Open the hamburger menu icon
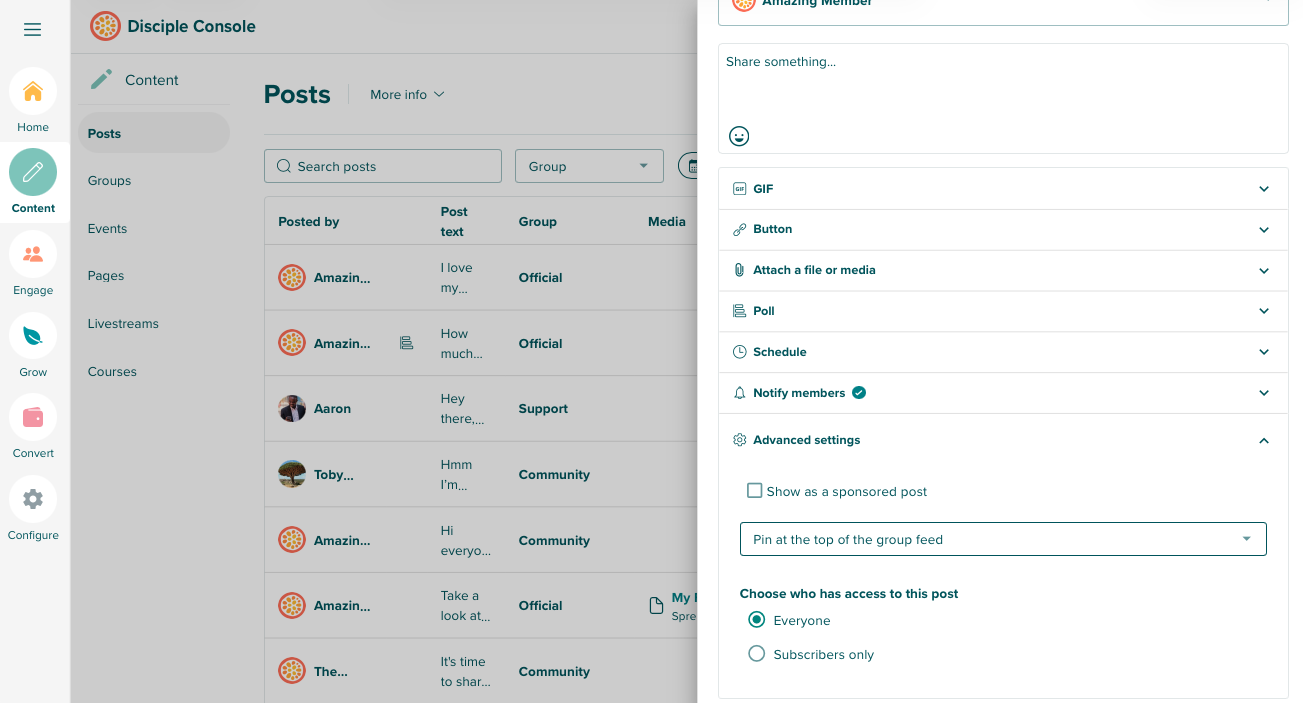The image size is (1303, 703). 32,30
